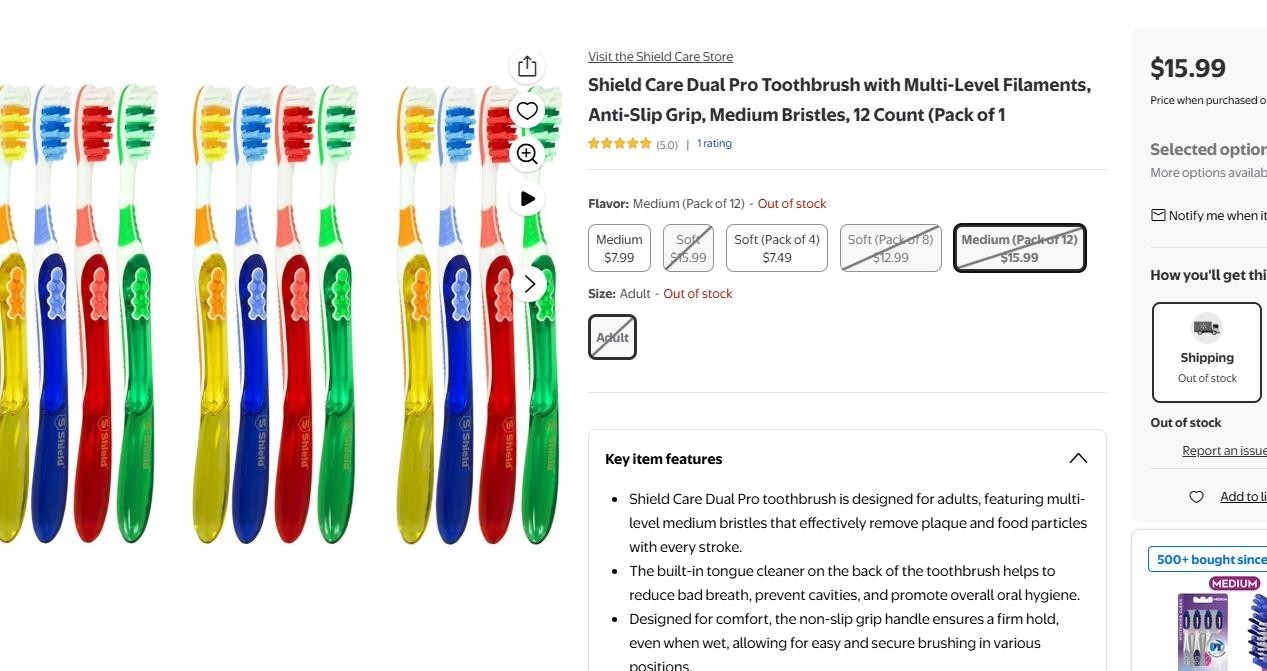Pick the Medium (Pack of 12) variant
Viewport: 1267px width, 671px height.
coord(1019,248)
